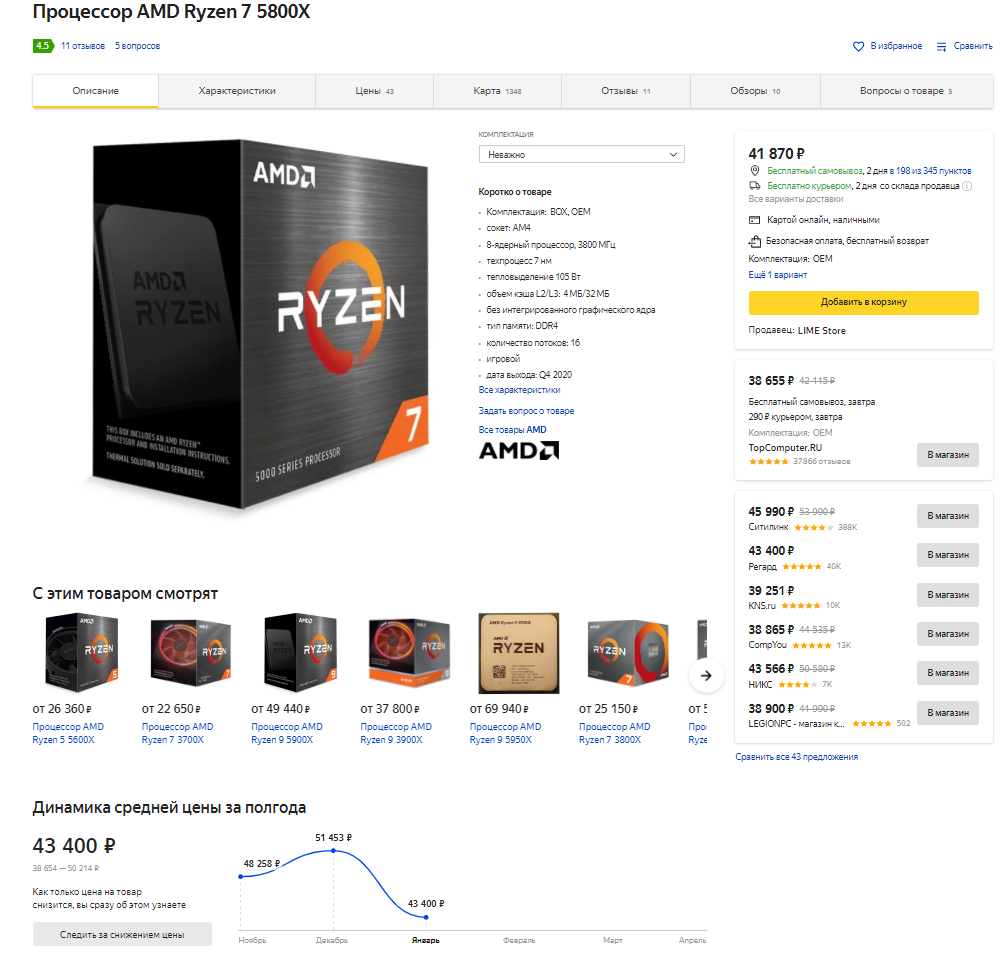The width and height of the screenshot is (1008, 954).
Task: Click the December price point on chart
Action: coord(333,850)
